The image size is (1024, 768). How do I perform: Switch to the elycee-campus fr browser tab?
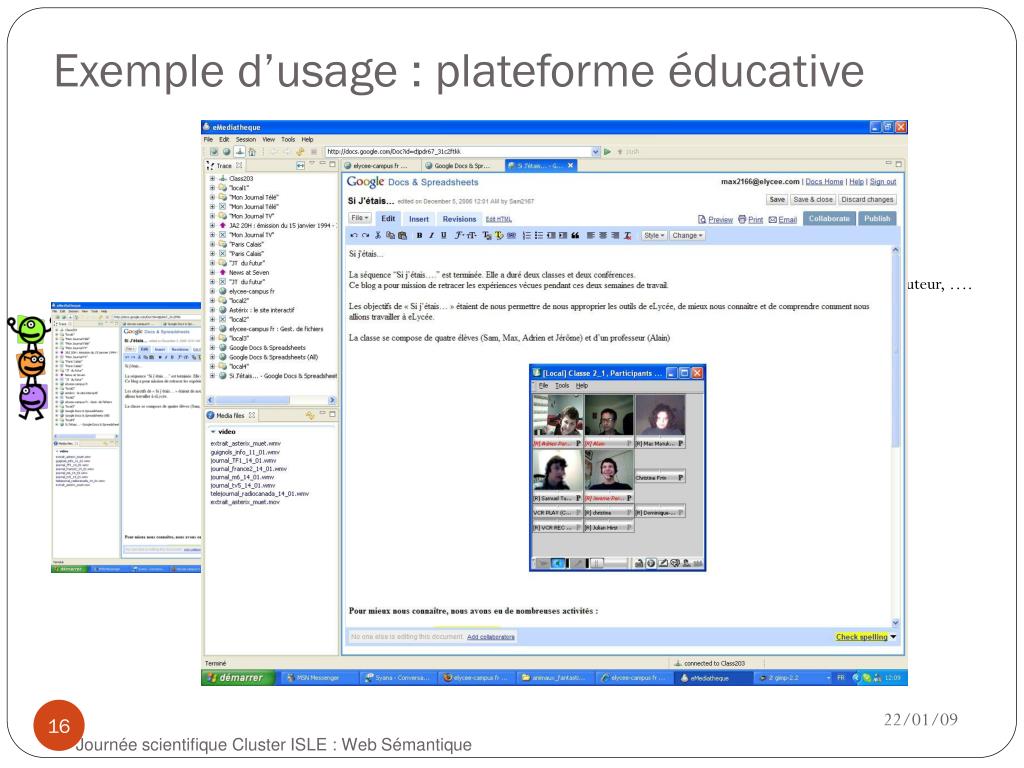click(x=379, y=166)
